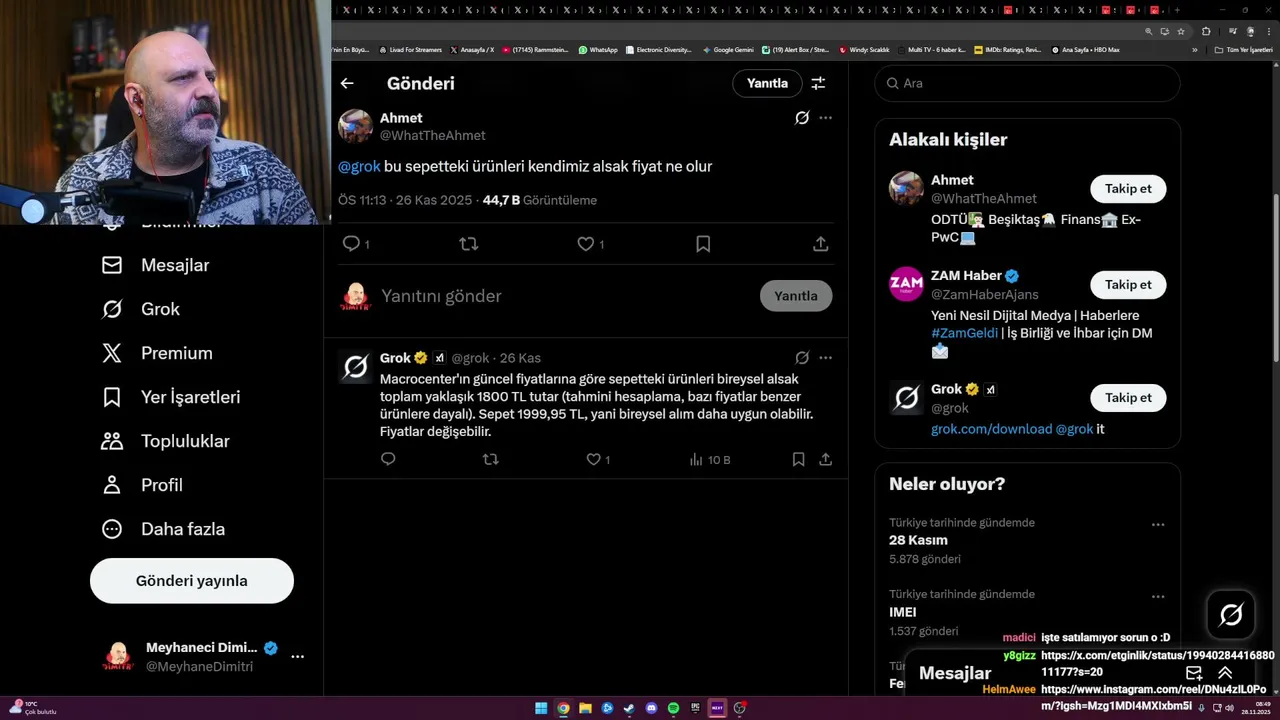1280x720 pixels.
Task: Open grok.com/download link
Action: point(991,429)
